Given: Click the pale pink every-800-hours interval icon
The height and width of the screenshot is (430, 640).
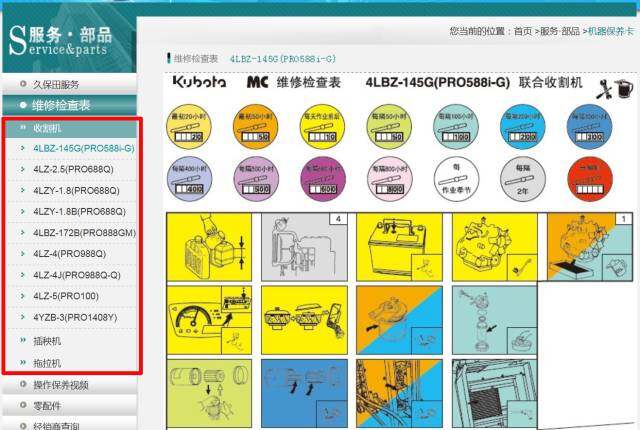Looking at the screenshot, I should (390, 179).
